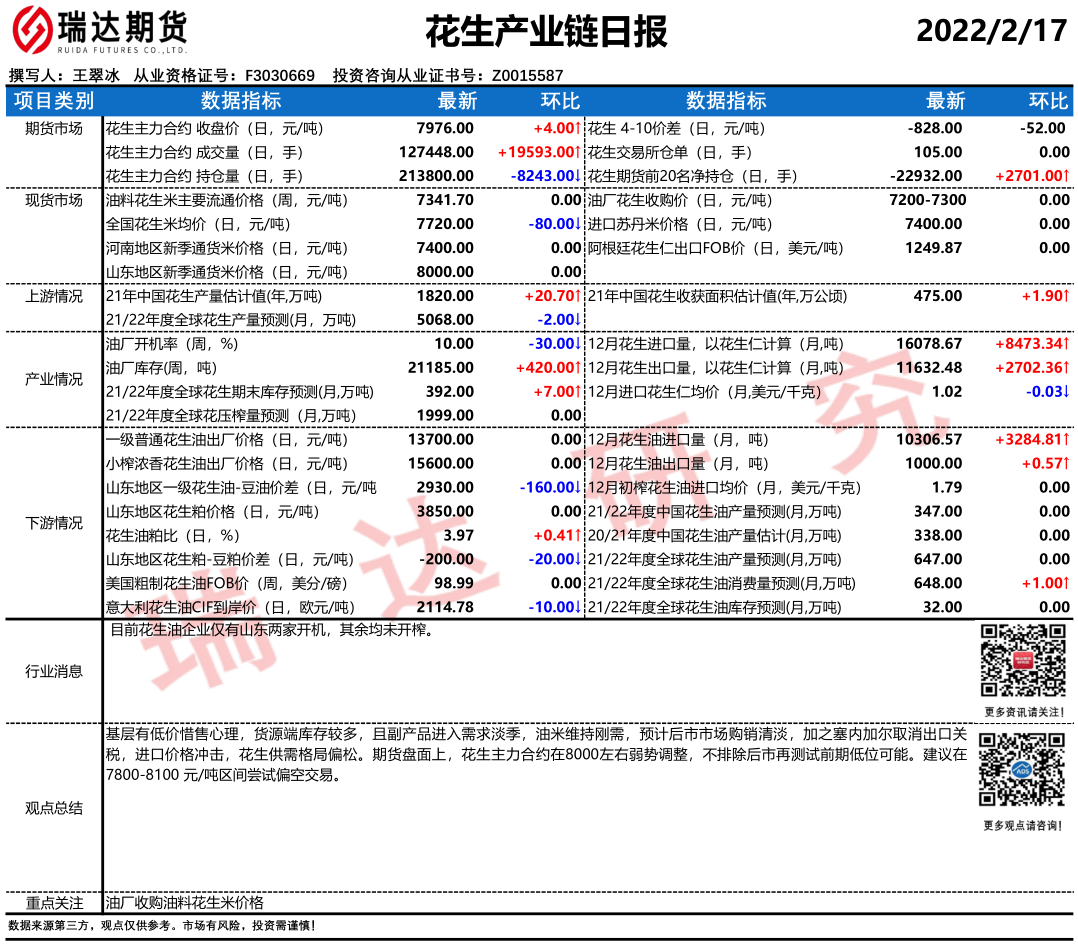The height and width of the screenshot is (945, 1078).
Task: Click the report title "花生产业链日报"
Action: pyautogui.click(x=546, y=32)
